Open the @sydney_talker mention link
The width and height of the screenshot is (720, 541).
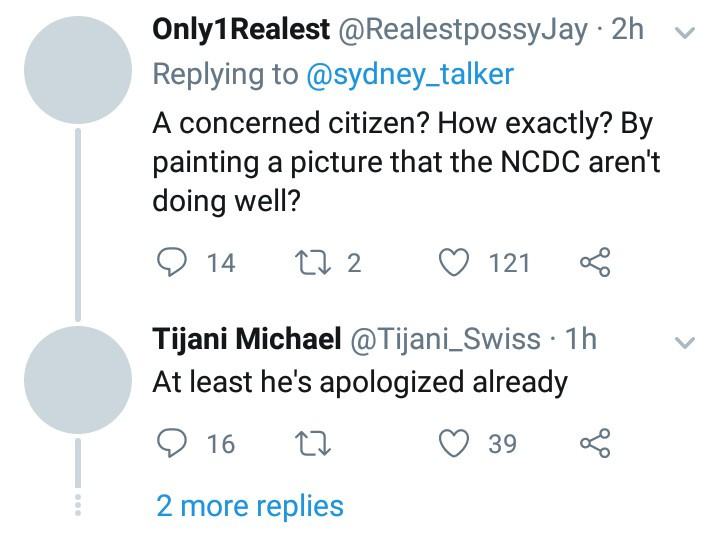tap(410, 74)
